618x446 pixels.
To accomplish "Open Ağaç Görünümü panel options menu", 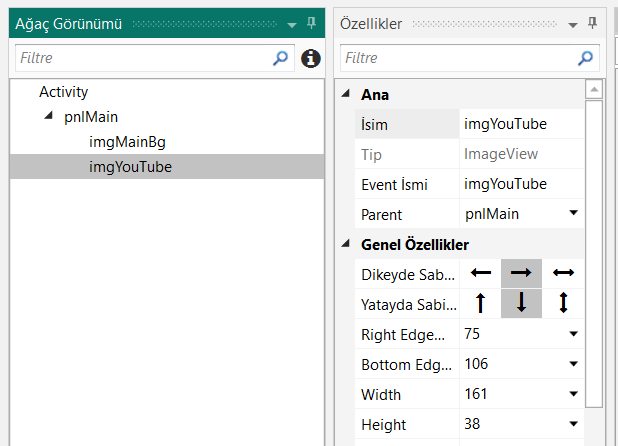I will click(x=292, y=24).
